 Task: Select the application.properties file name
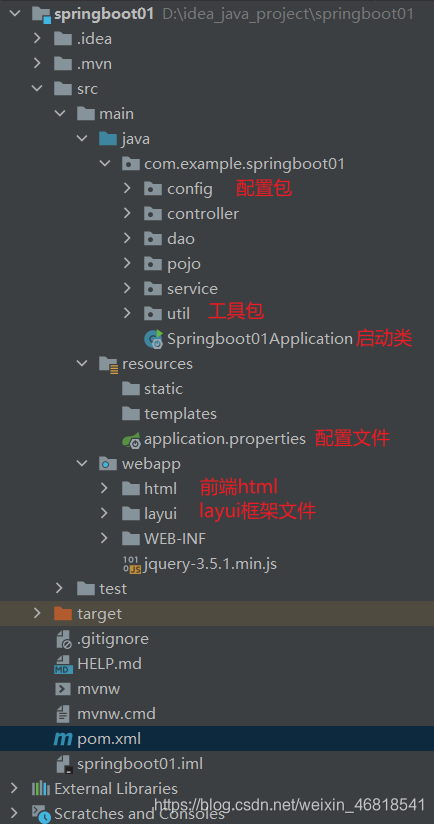(225, 439)
